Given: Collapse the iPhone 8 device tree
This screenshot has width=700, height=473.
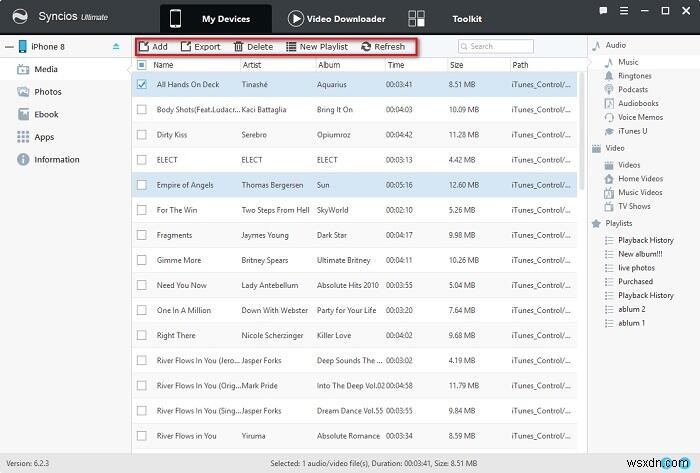Looking at the screenshot, I should click(x=9, y=46).
